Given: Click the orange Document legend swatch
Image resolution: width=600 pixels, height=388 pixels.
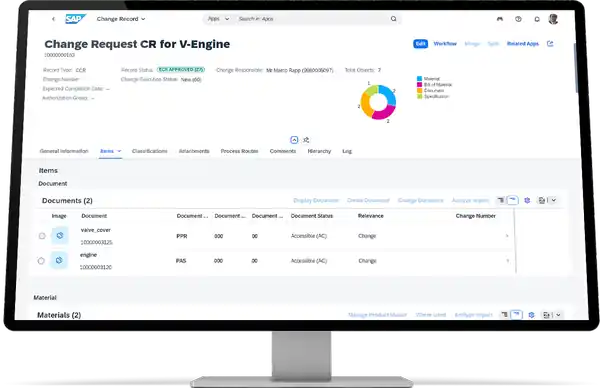Looking at the screenshot, I should (x=419, y=90).
